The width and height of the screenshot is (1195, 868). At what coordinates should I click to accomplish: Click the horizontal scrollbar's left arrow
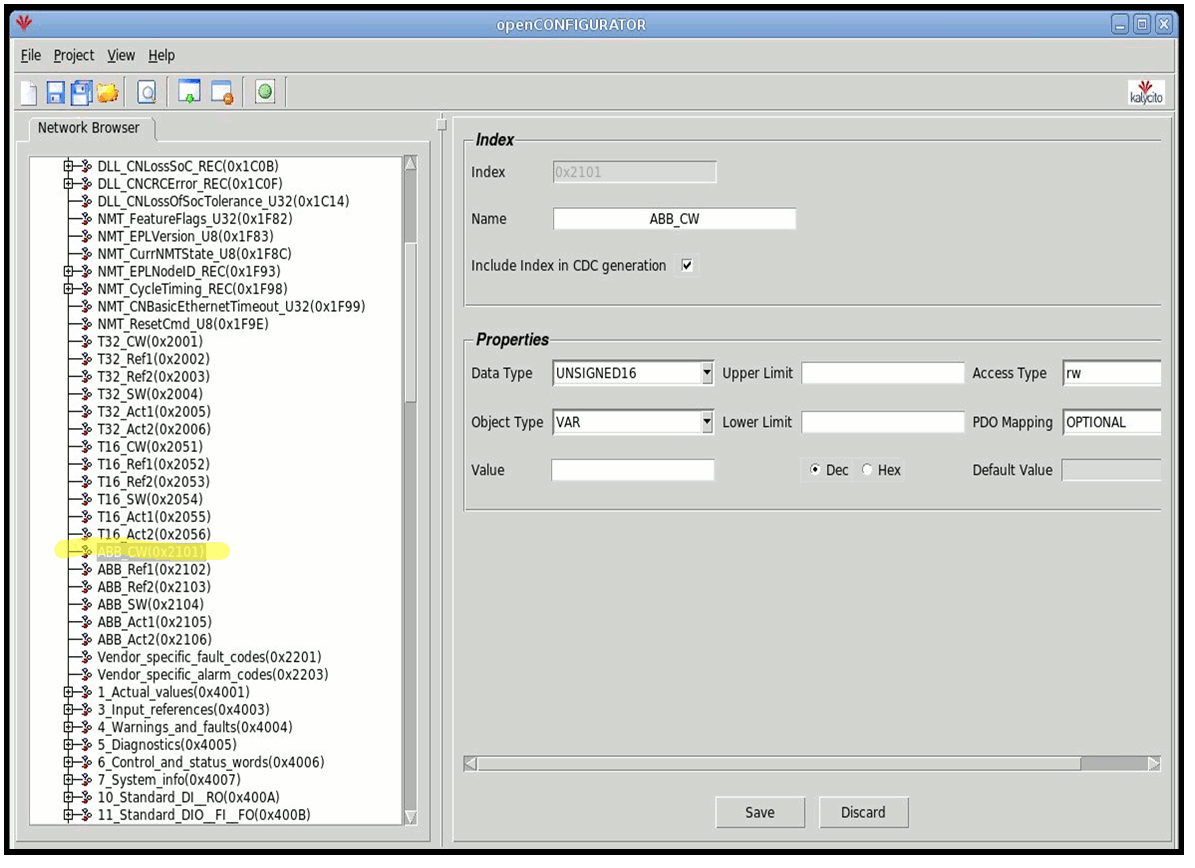470,763
